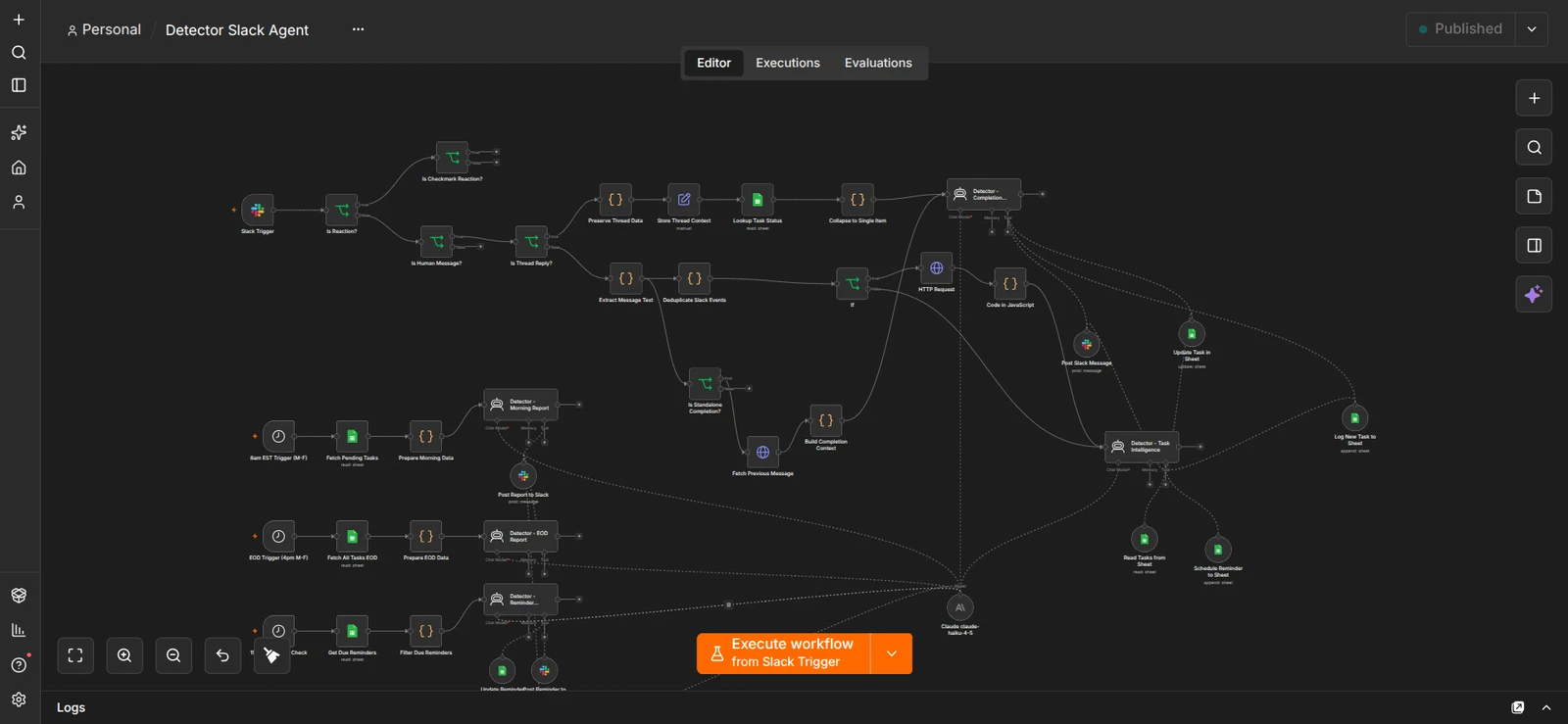Open workflow options ellipsis menu
Image resolution: width=1568 pixels, height=724 pixels.
pyautogui.click(x=358, y=29)
